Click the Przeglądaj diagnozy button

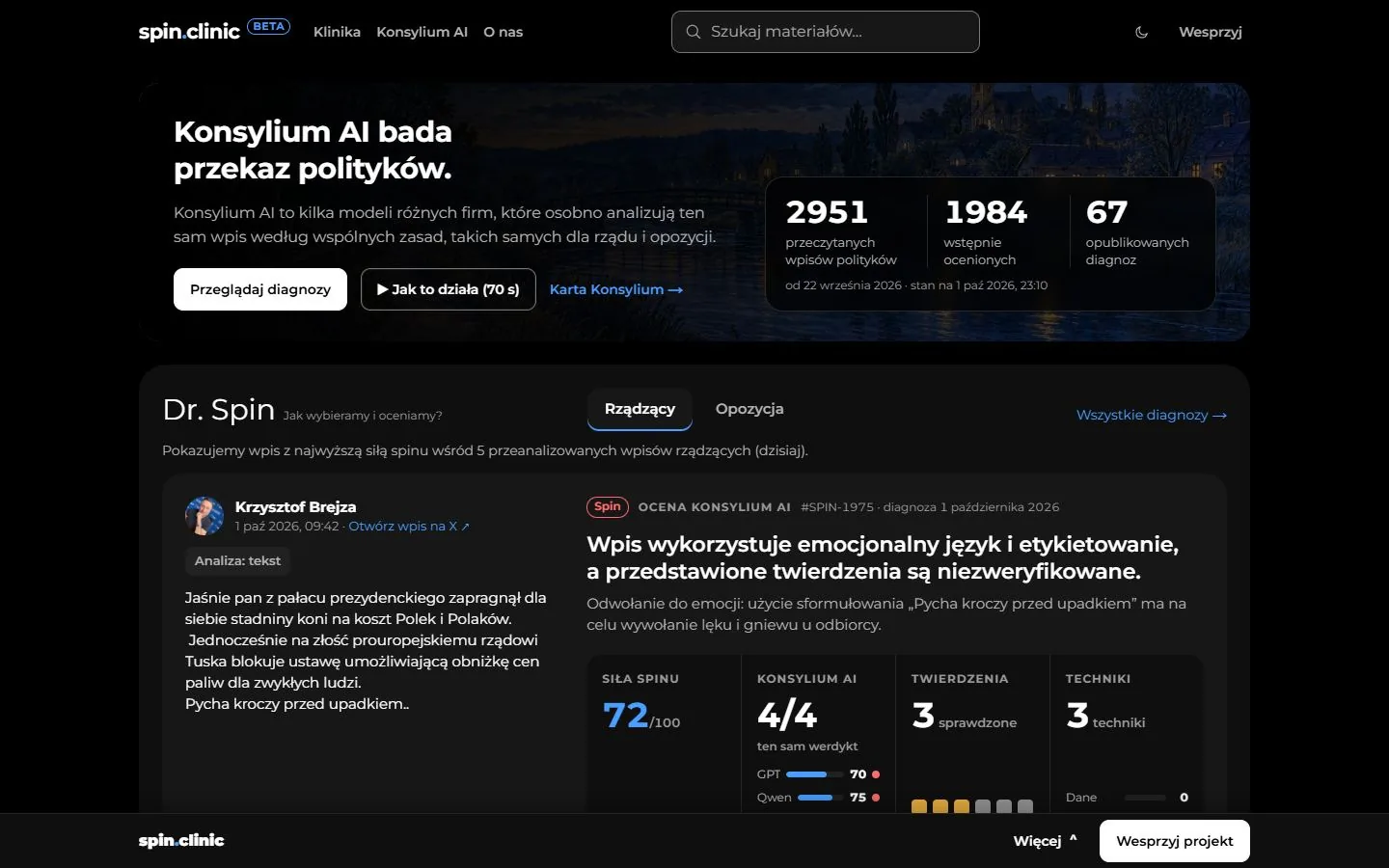pyautogui.click(x=260, y=289)
